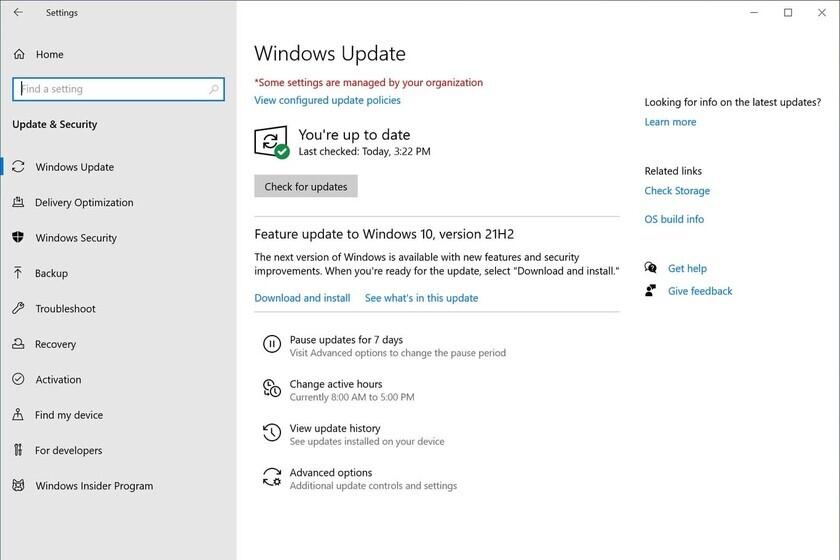Click 'Last checked: Today, 3:22 PM' text
840x560 pixels.
[364, 152]
